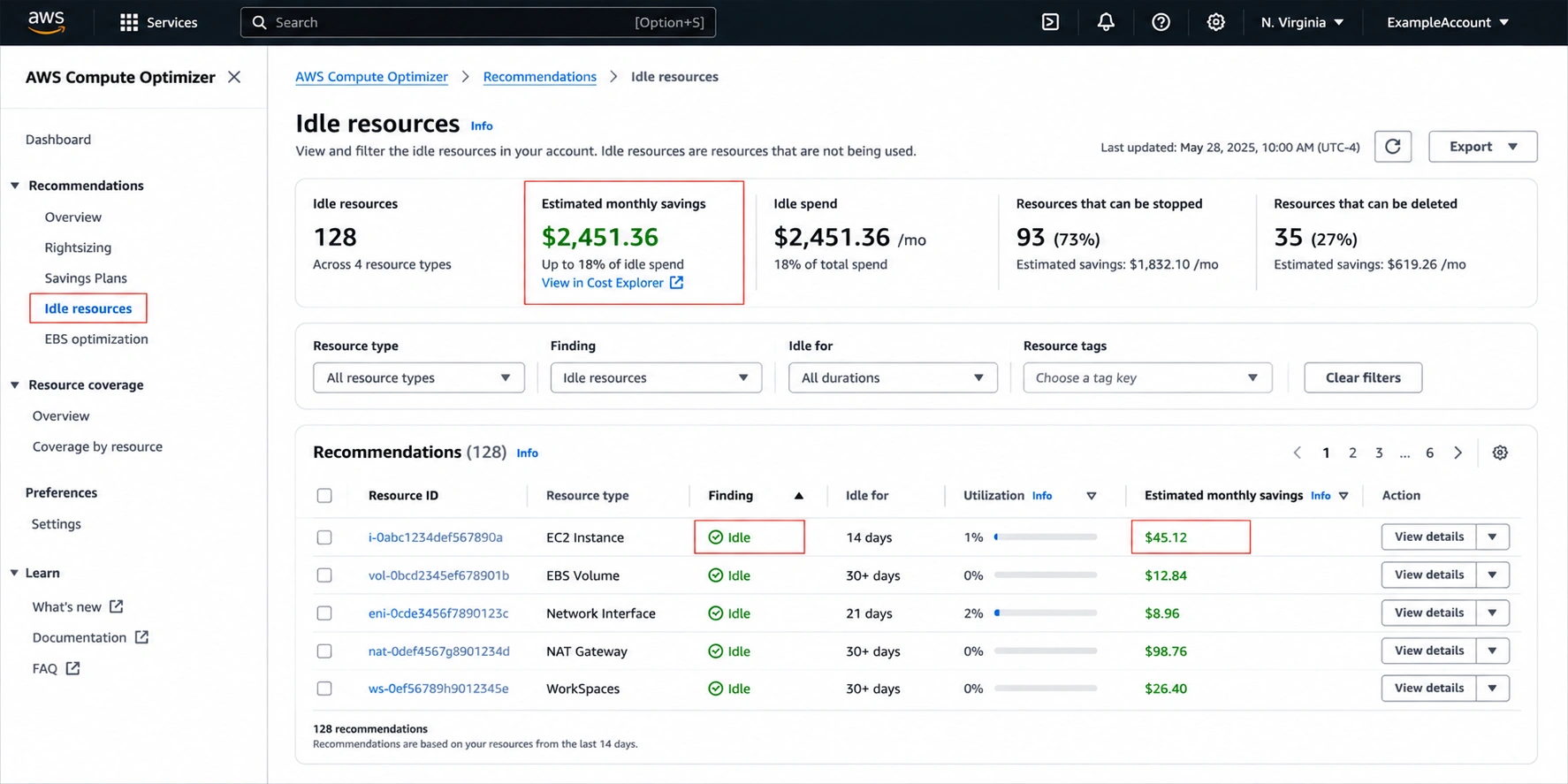The width and height of the screenshot is (1568, 784).
Task: Go to next page arrow
Action: tap(1458, 453)
